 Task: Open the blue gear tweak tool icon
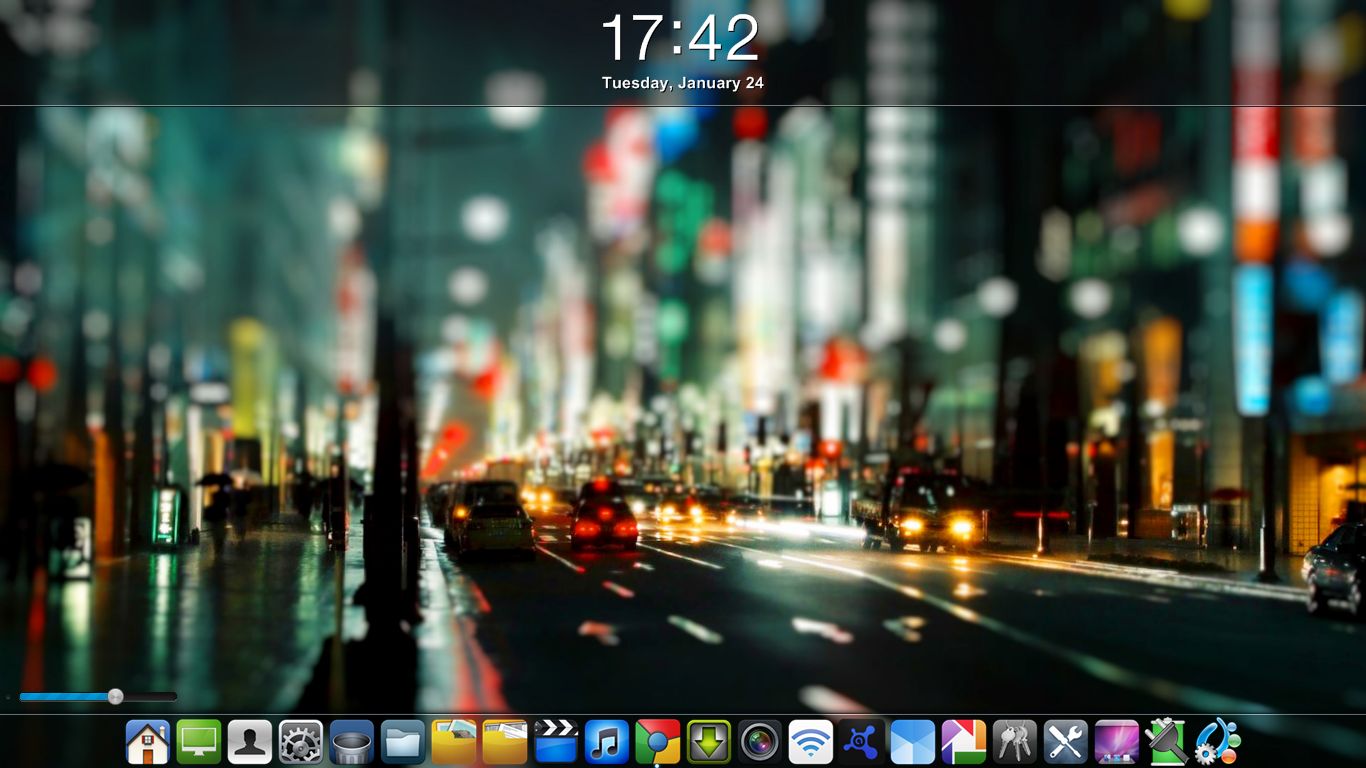click(x=1219, y=742)
